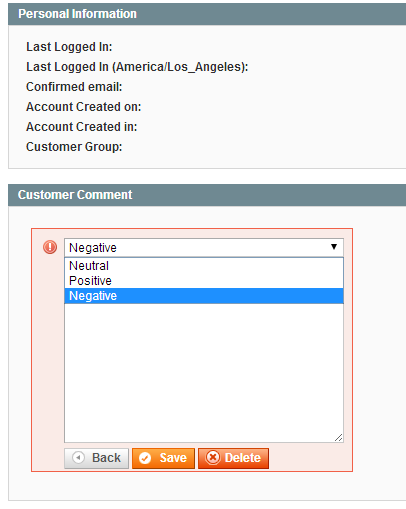Delete the customer comment
Viewport: 406px width, 509px height.
(x=233, y=458)
